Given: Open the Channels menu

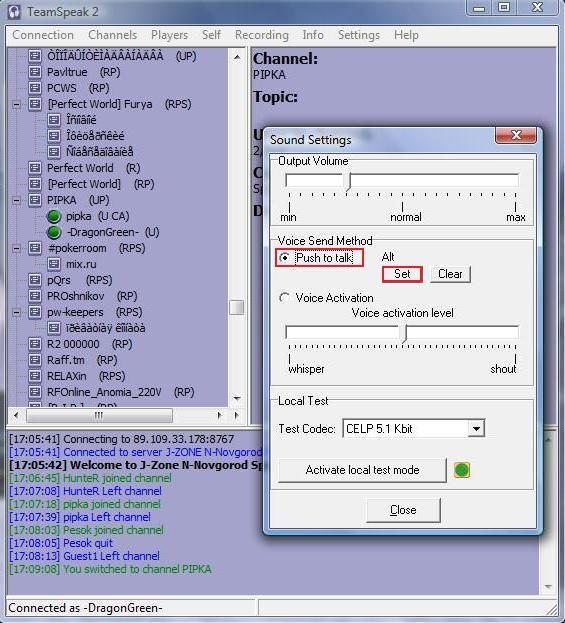Looking at the screenshot, I should point(112,35).
